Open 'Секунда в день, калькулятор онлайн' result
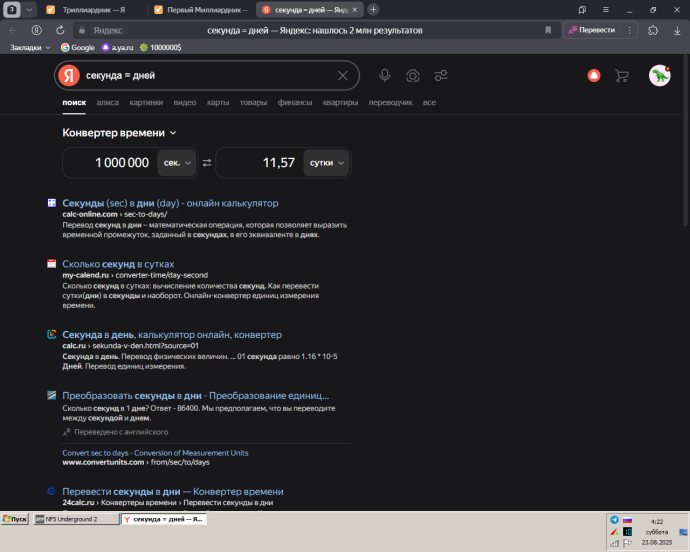Image resolution: width=690 pixels, height=552 pixels. click(x=172, y=335)
